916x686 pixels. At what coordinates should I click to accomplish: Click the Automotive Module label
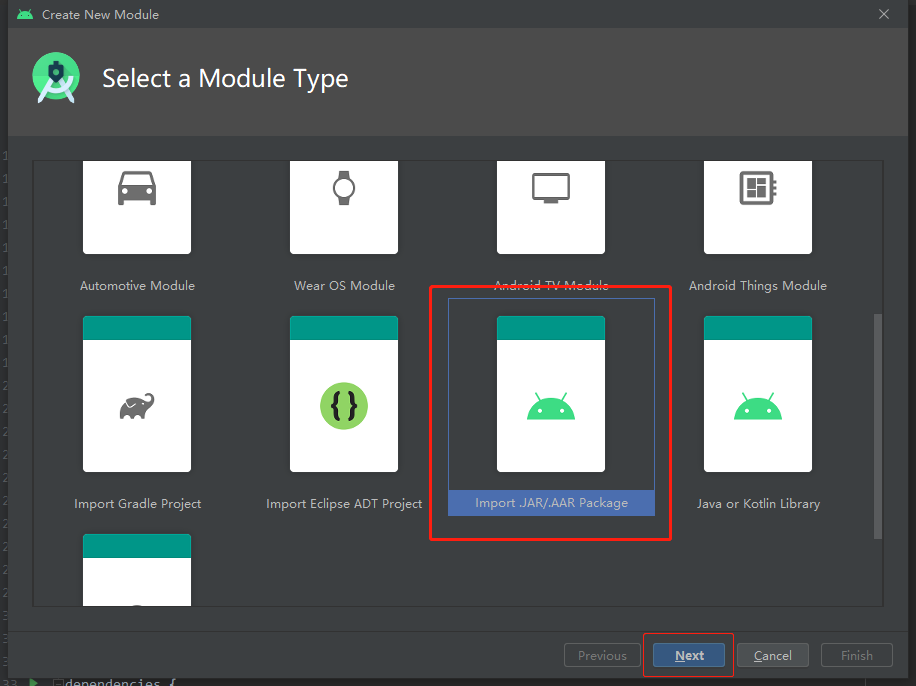point(137,286)
